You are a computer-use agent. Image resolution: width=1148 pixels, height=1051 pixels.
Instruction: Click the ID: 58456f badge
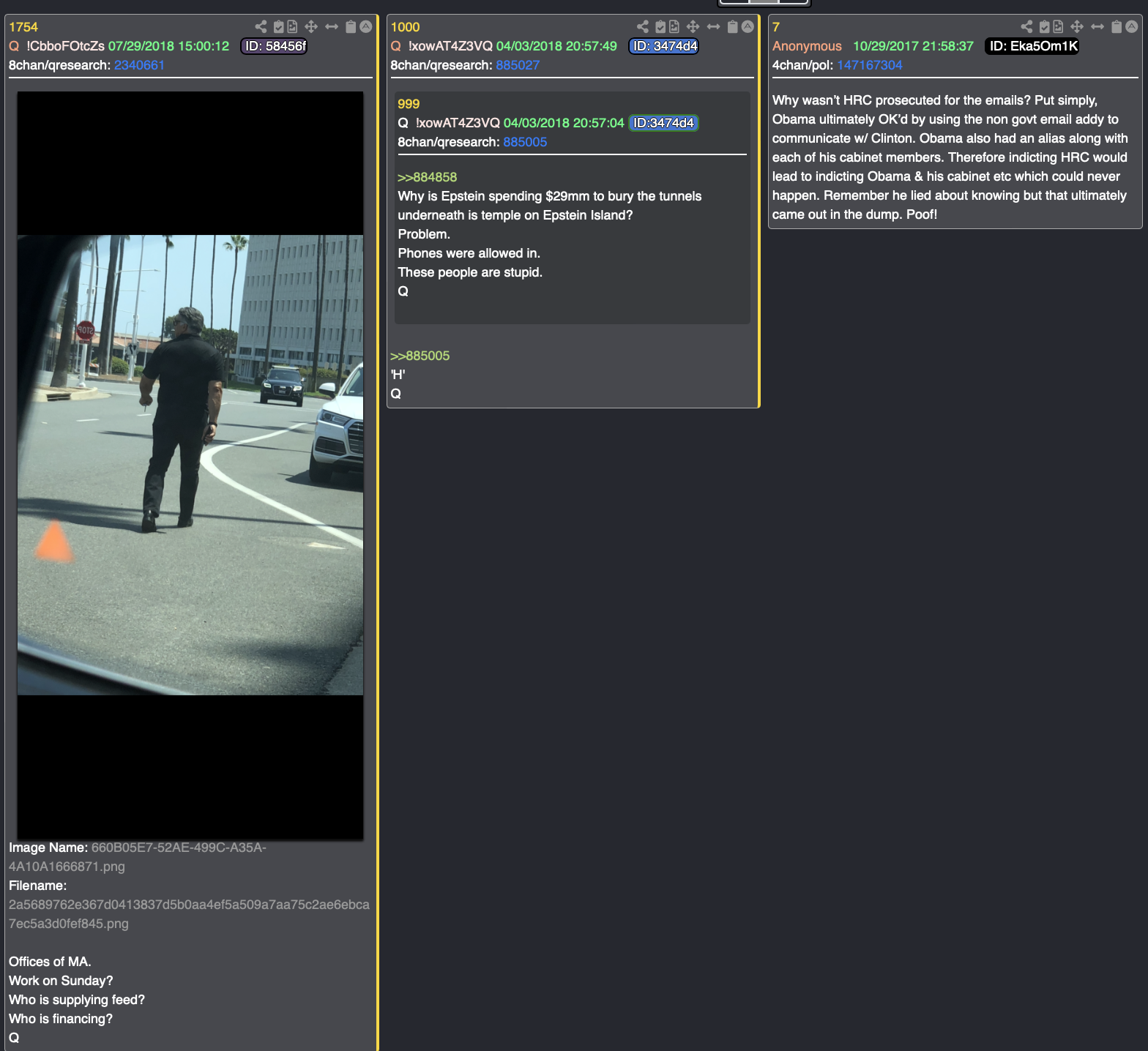[x=275, y=46]
